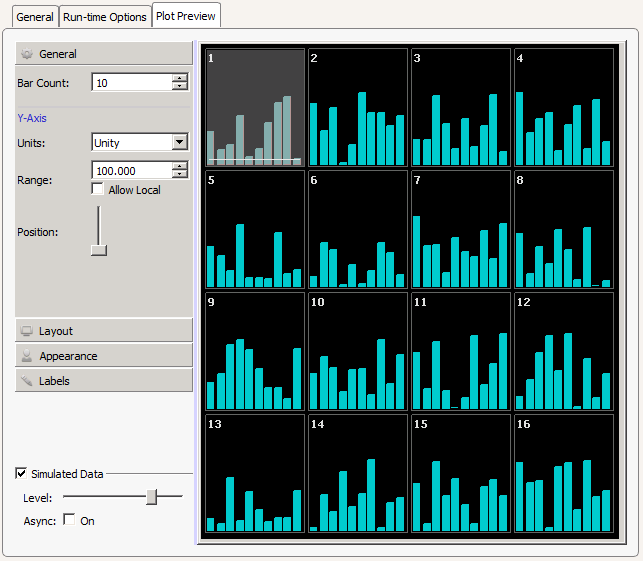Select plot 8 in the preview grid
Image resolution: width=643 pixels, height=561 pixels.
click(564, 229)
